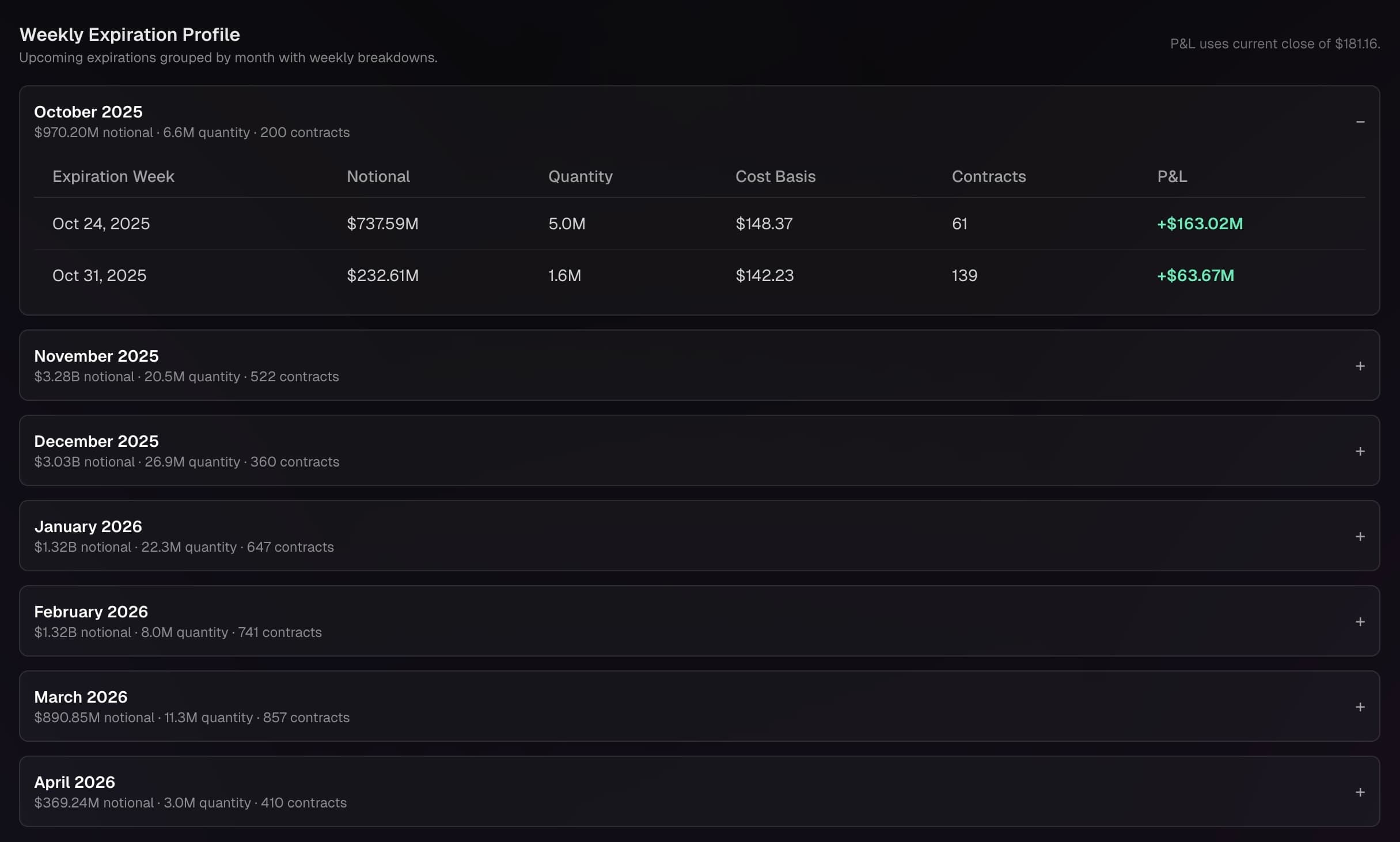Open the March 2026 section title
This screenshot has width=1400, height=842.
(81, 697)
